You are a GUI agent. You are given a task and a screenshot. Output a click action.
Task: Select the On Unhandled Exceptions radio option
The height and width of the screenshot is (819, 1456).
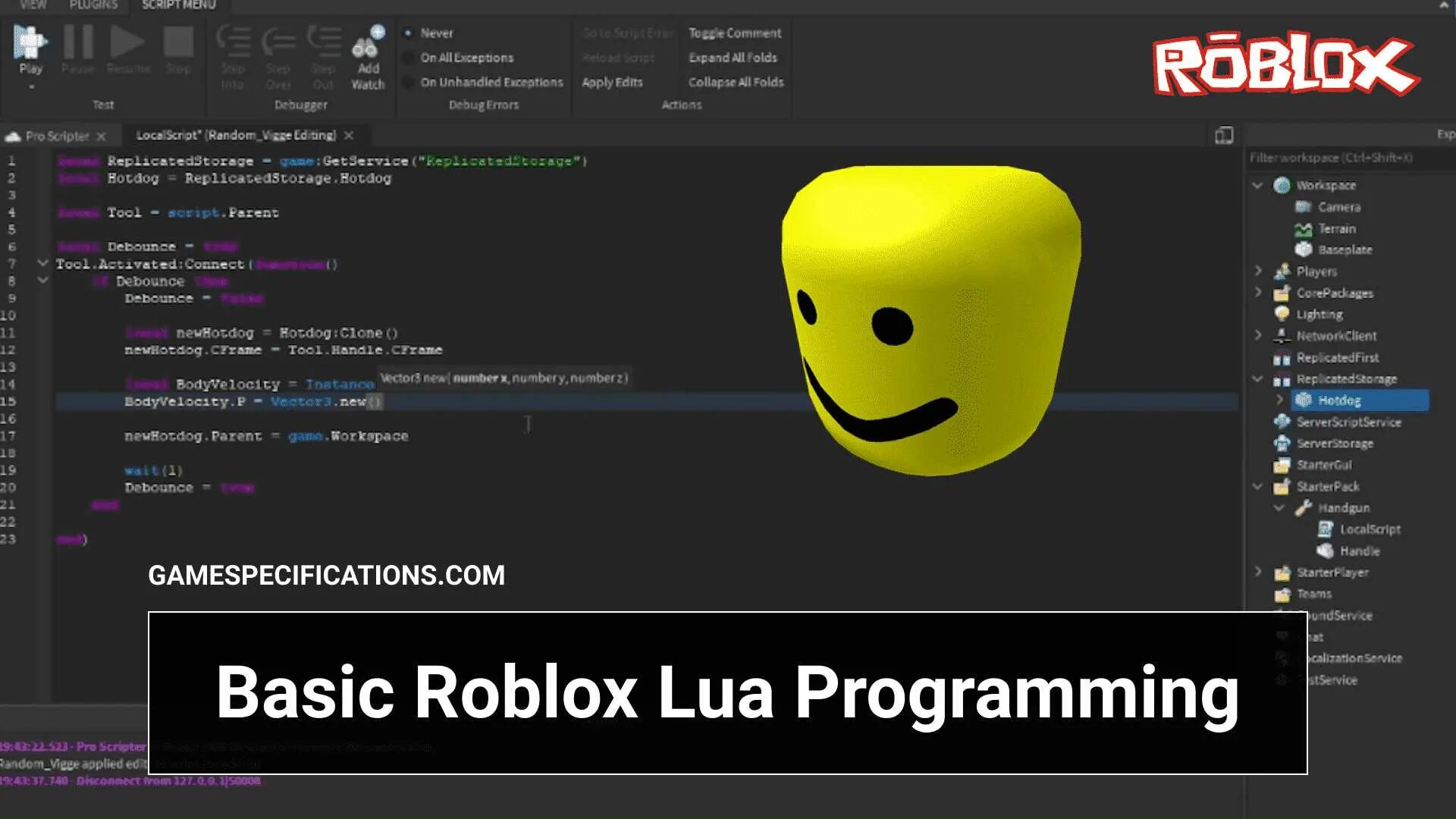(408, 82)
